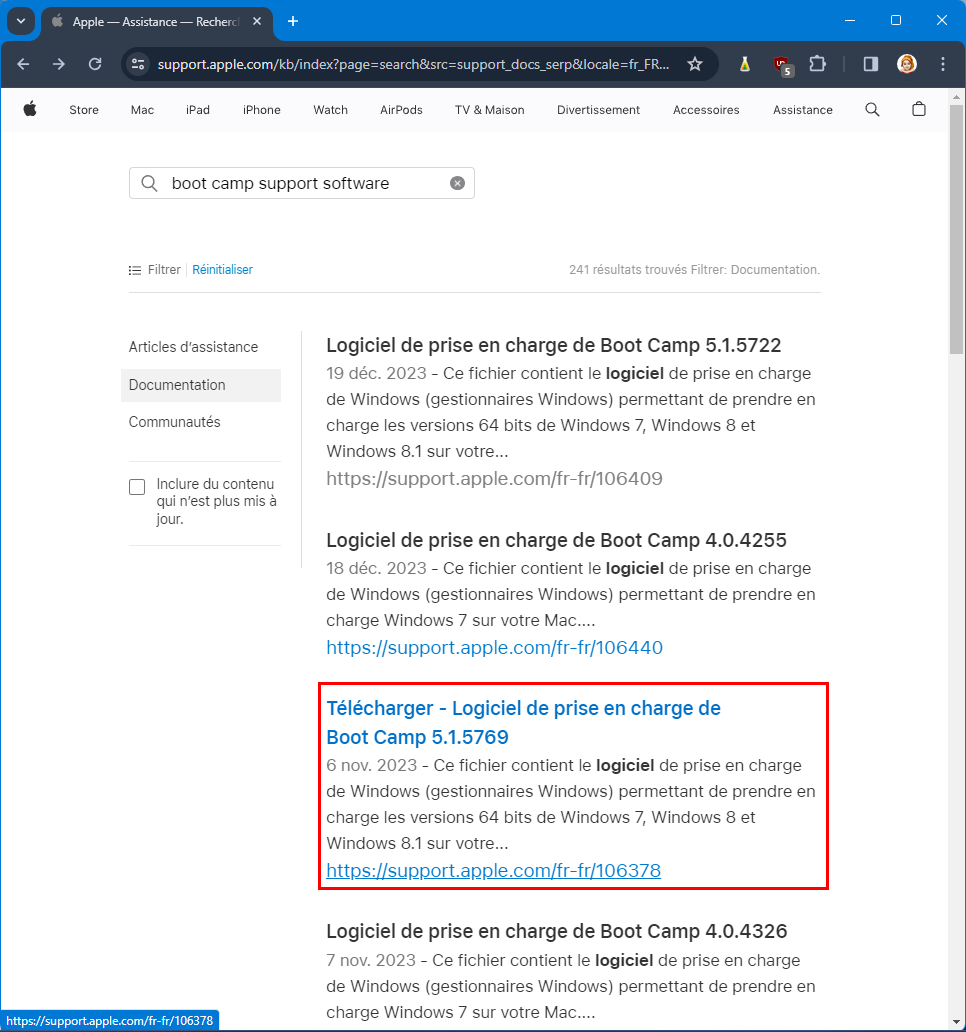Open the tab search dropdown arrow
This screenshot has height=1032, width=966.
[21, 21]
